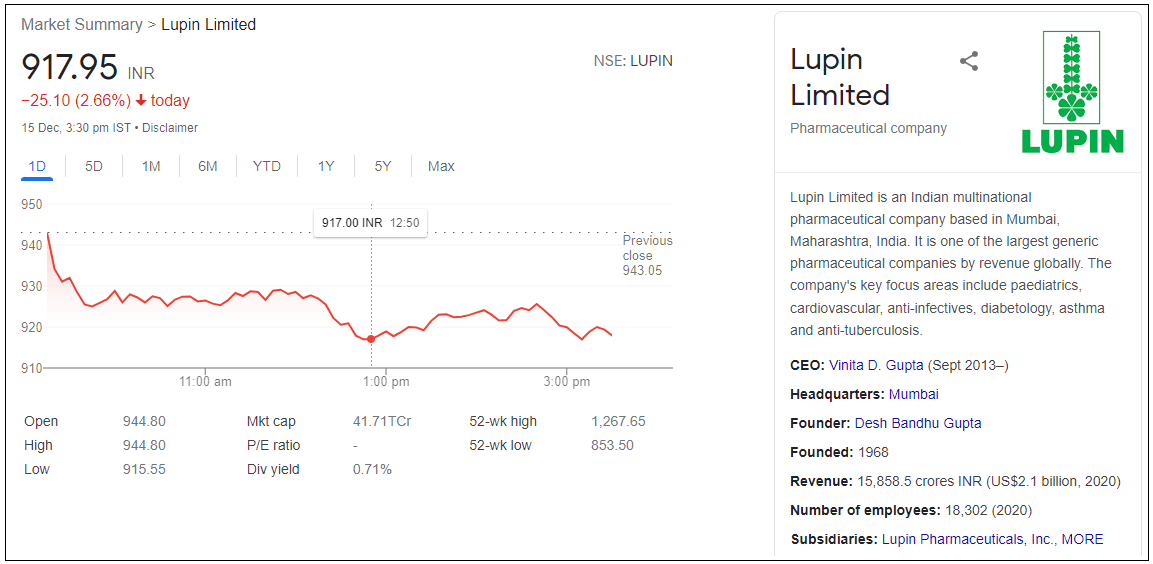Open the Disclaimer link
Screen dimensions: 1153x564
(170, 128)
